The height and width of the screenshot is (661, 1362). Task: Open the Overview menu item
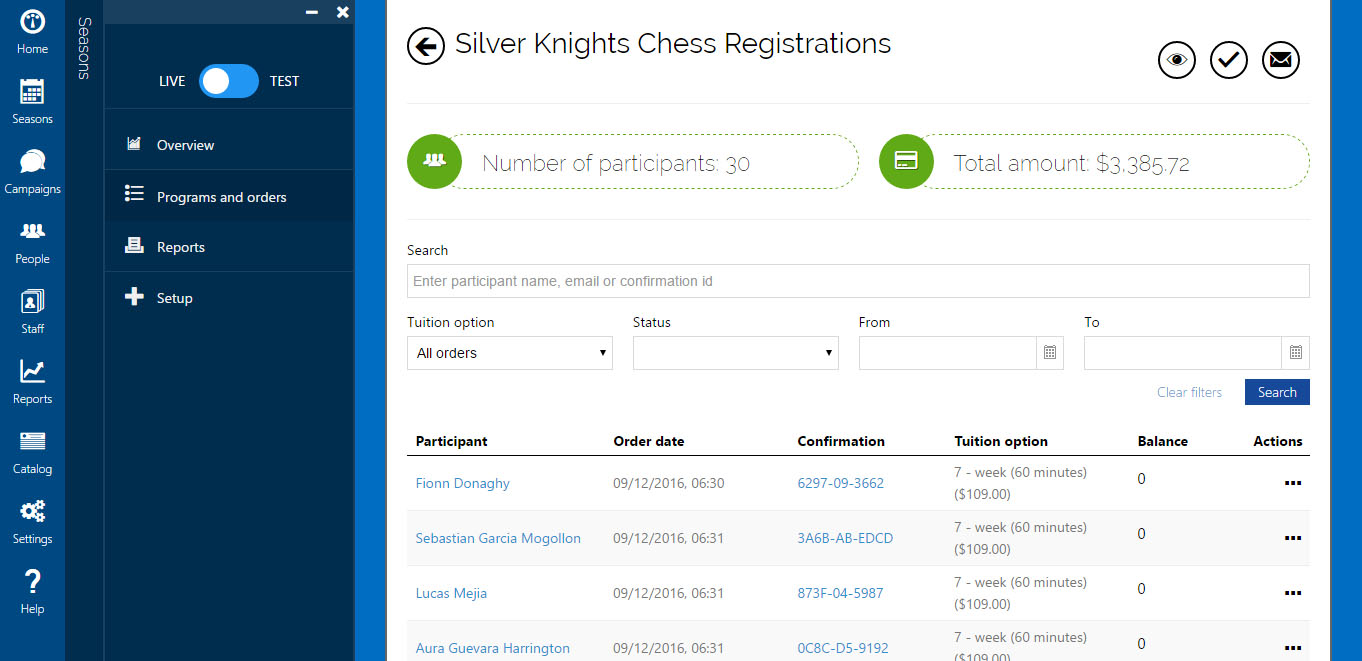185,145
